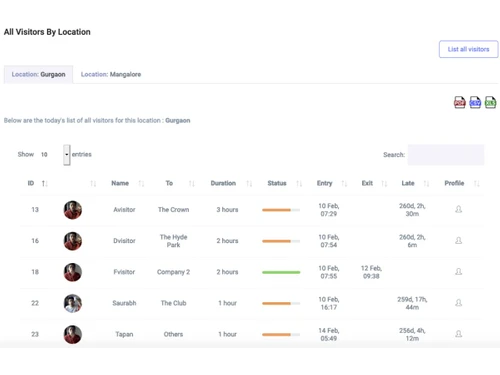500x375 pixels.
Task: Click the 3 hours duration cell
Action: click(227, 210)
